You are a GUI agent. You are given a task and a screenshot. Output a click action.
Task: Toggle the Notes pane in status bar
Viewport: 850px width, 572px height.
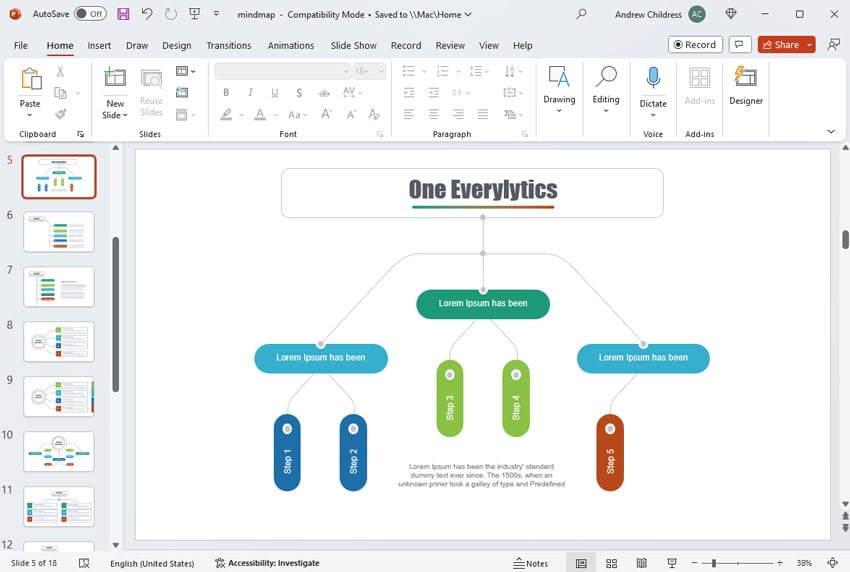click(x=531, y=563)
